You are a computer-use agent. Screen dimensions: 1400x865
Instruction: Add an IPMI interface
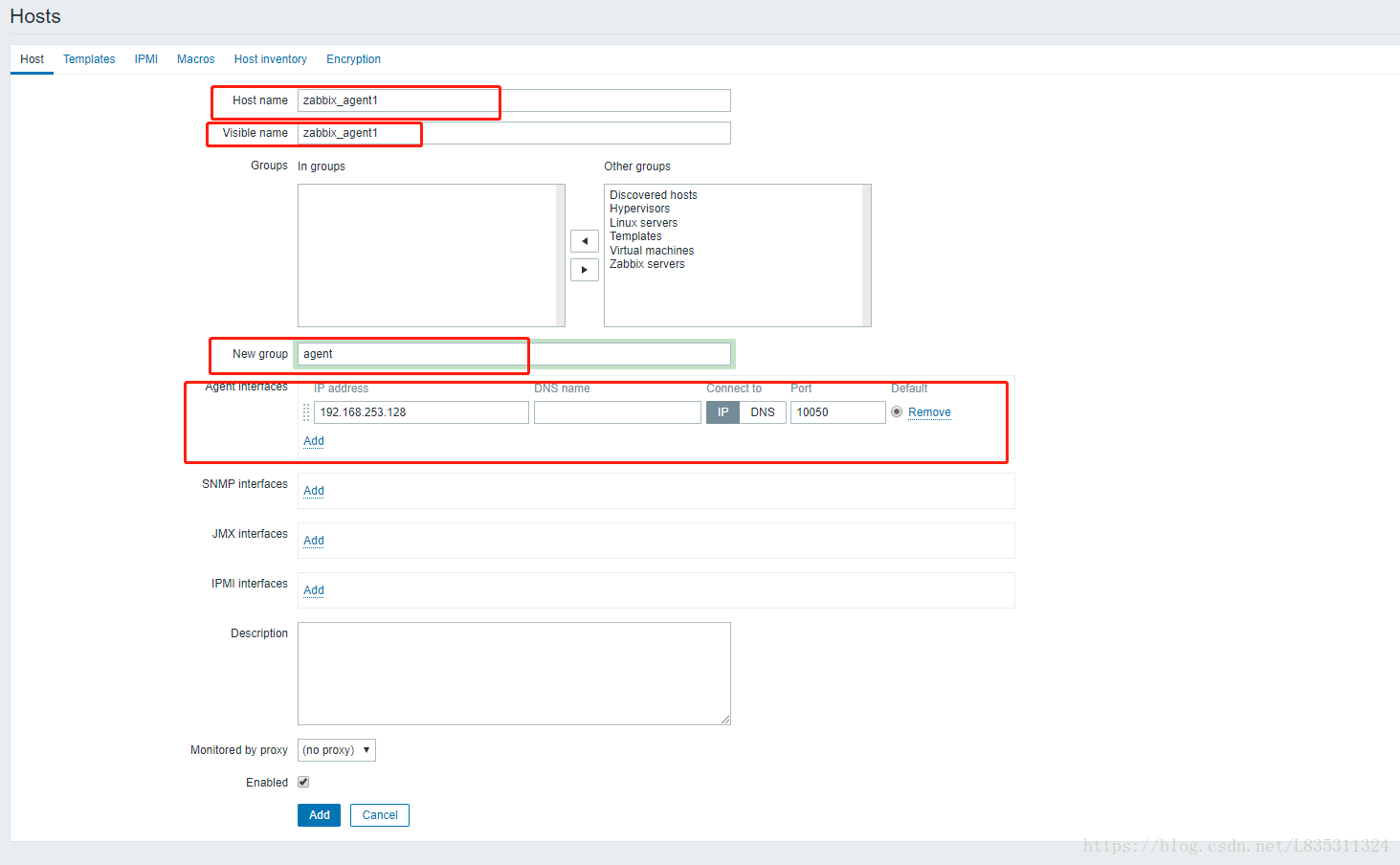314,590
